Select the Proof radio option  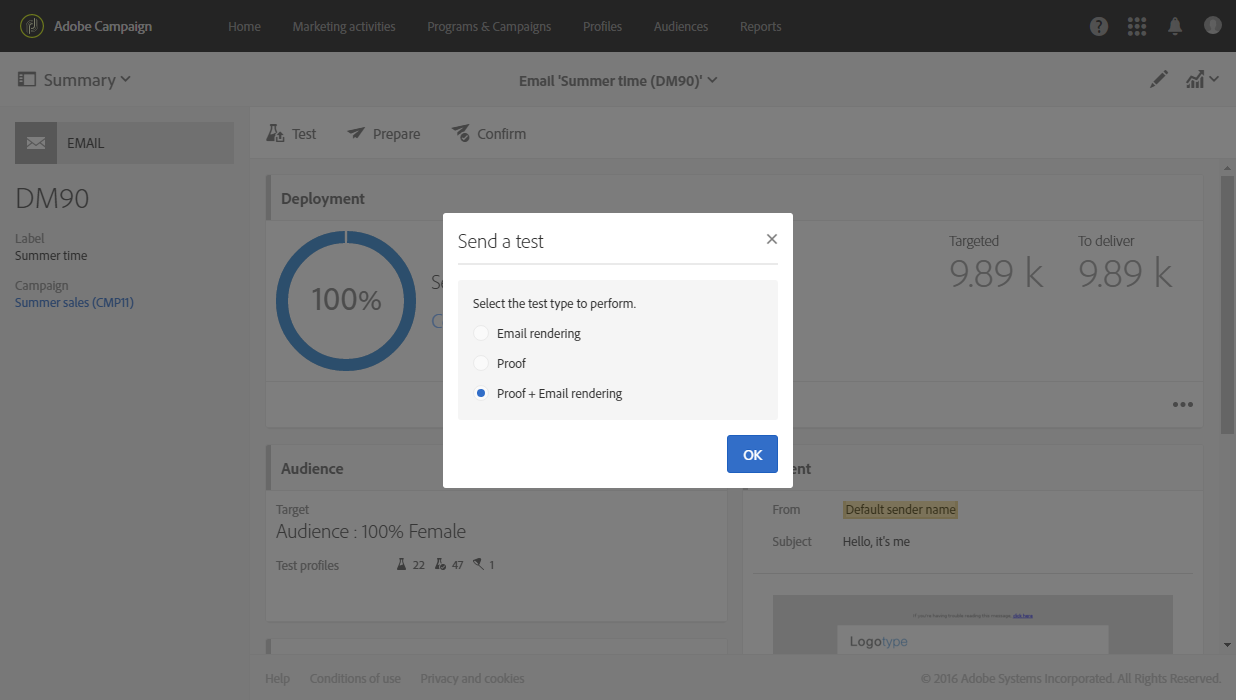[481, 363]
